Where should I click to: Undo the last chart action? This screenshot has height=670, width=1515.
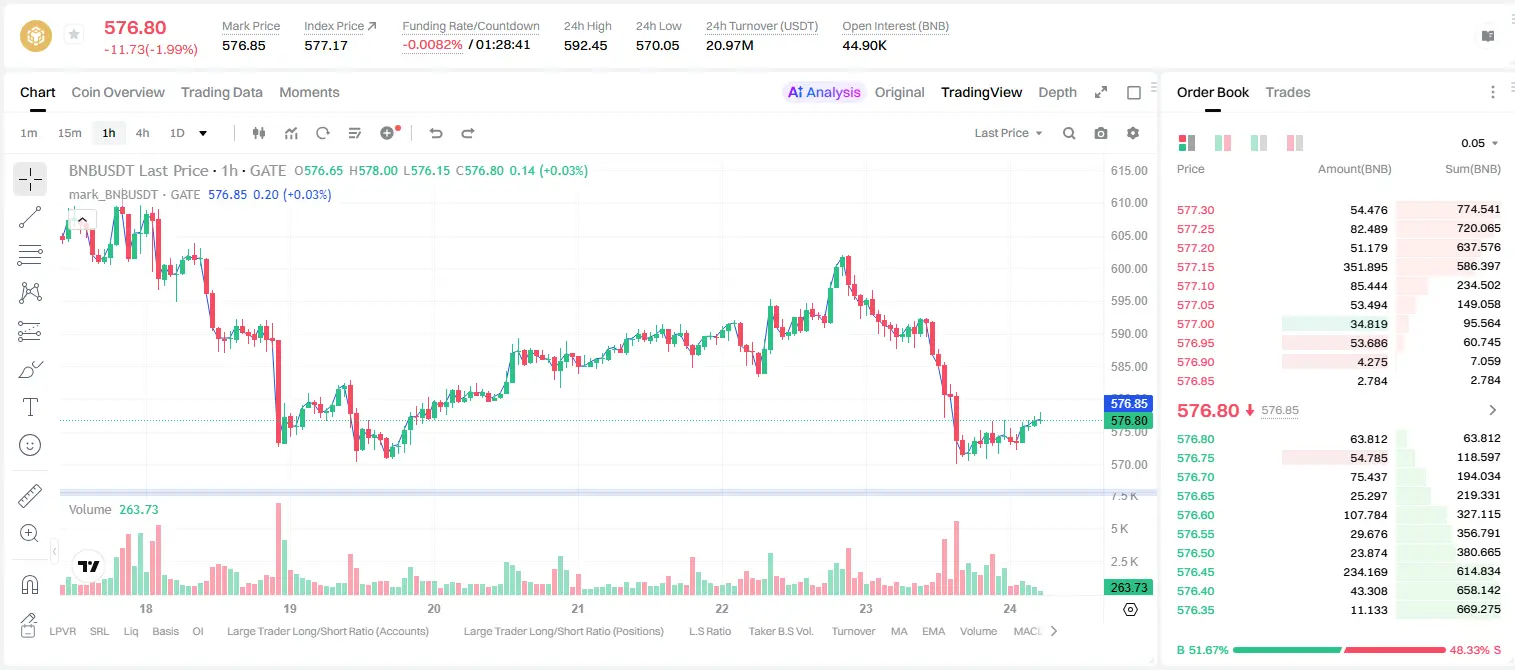436,133
